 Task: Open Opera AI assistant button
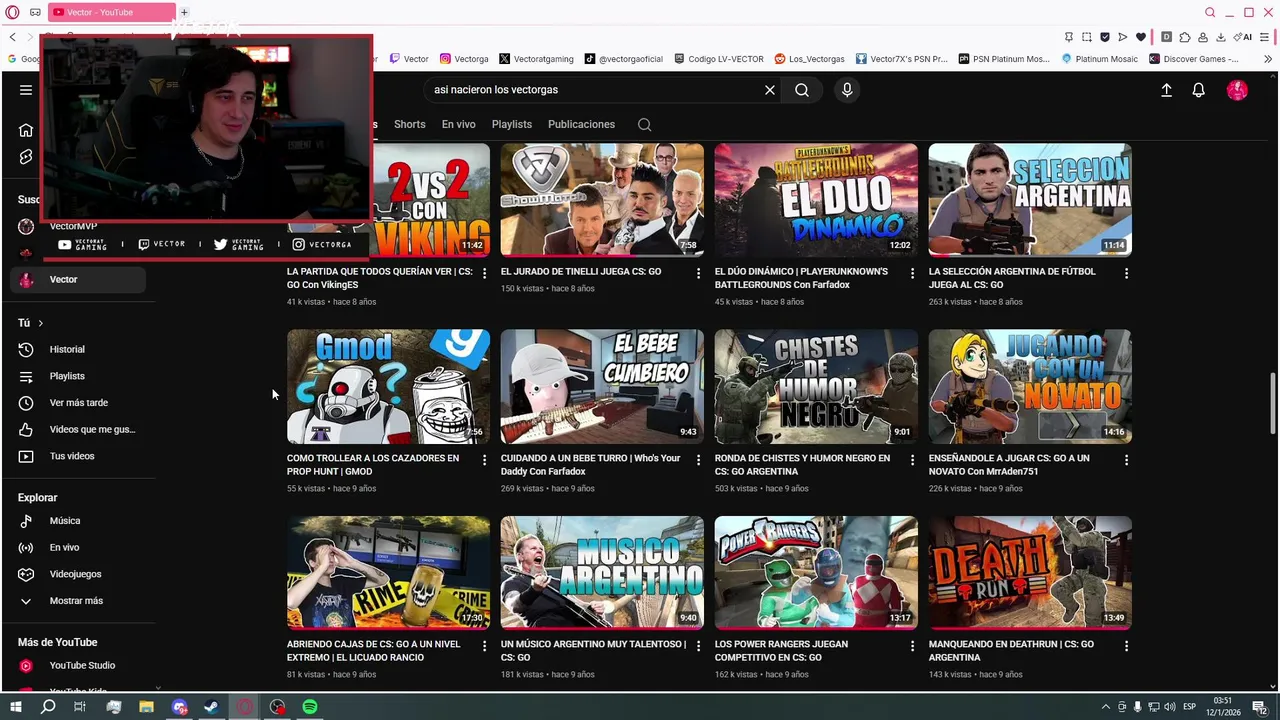click(1243, 37)
